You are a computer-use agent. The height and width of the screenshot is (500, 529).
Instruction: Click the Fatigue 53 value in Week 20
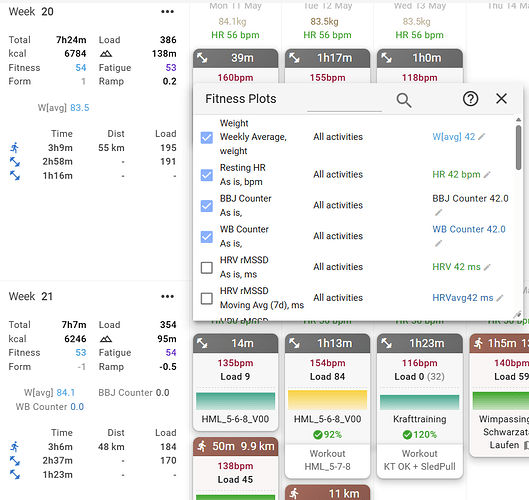tap(171, 68)
